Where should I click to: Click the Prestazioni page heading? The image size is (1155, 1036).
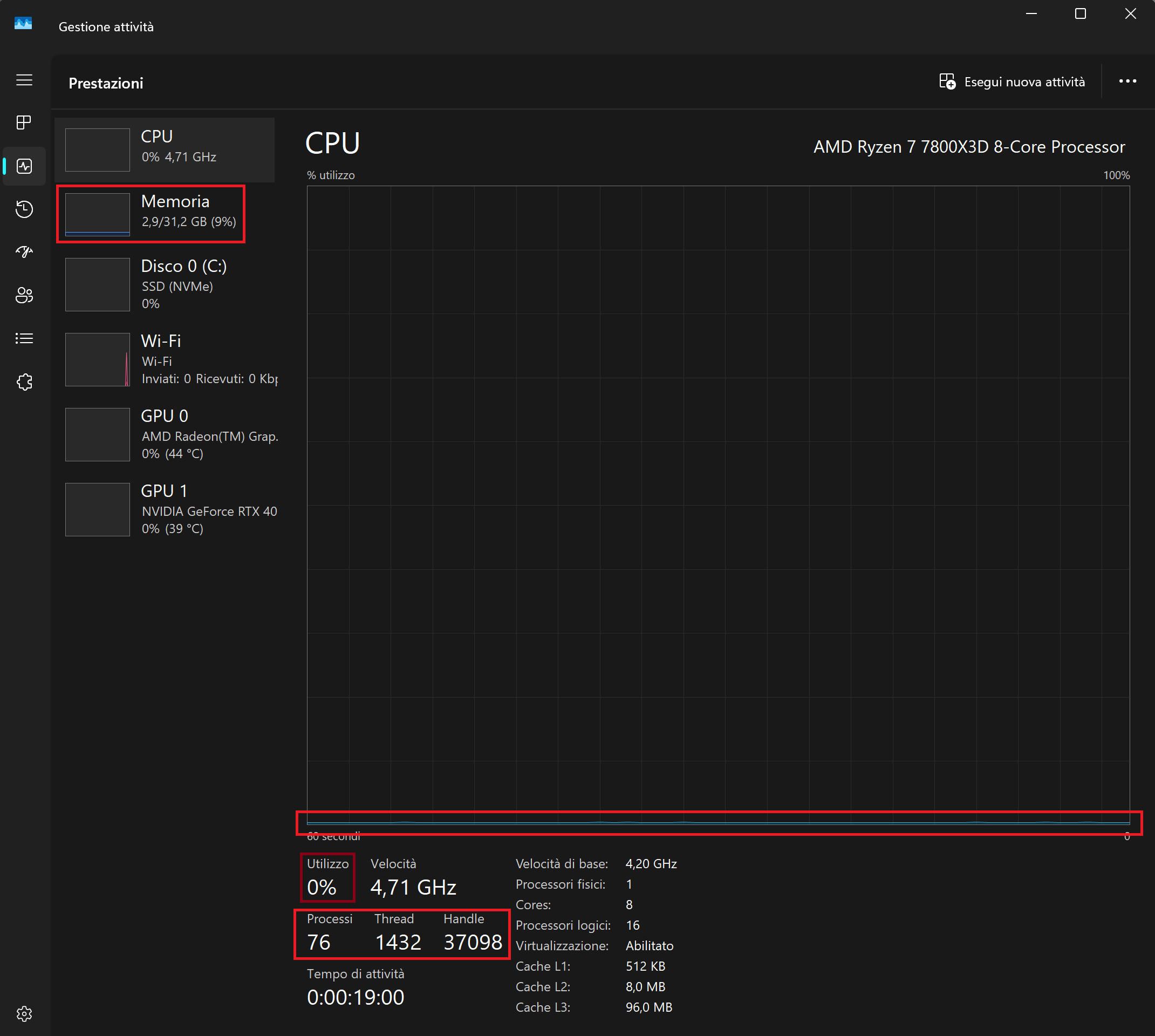(x=106, y=83)
